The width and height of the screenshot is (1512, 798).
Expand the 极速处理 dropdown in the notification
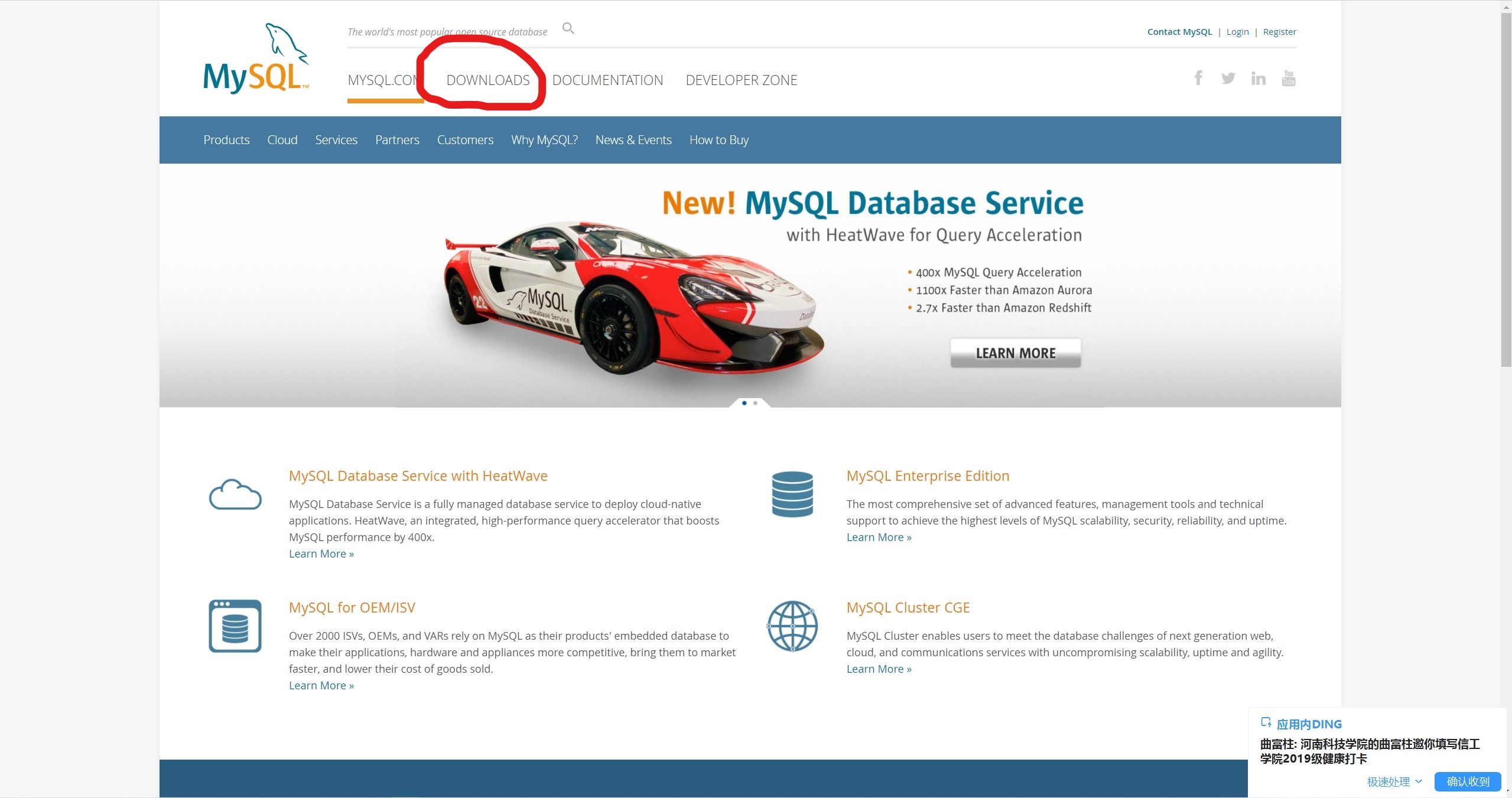click(x=1392, y=781)
